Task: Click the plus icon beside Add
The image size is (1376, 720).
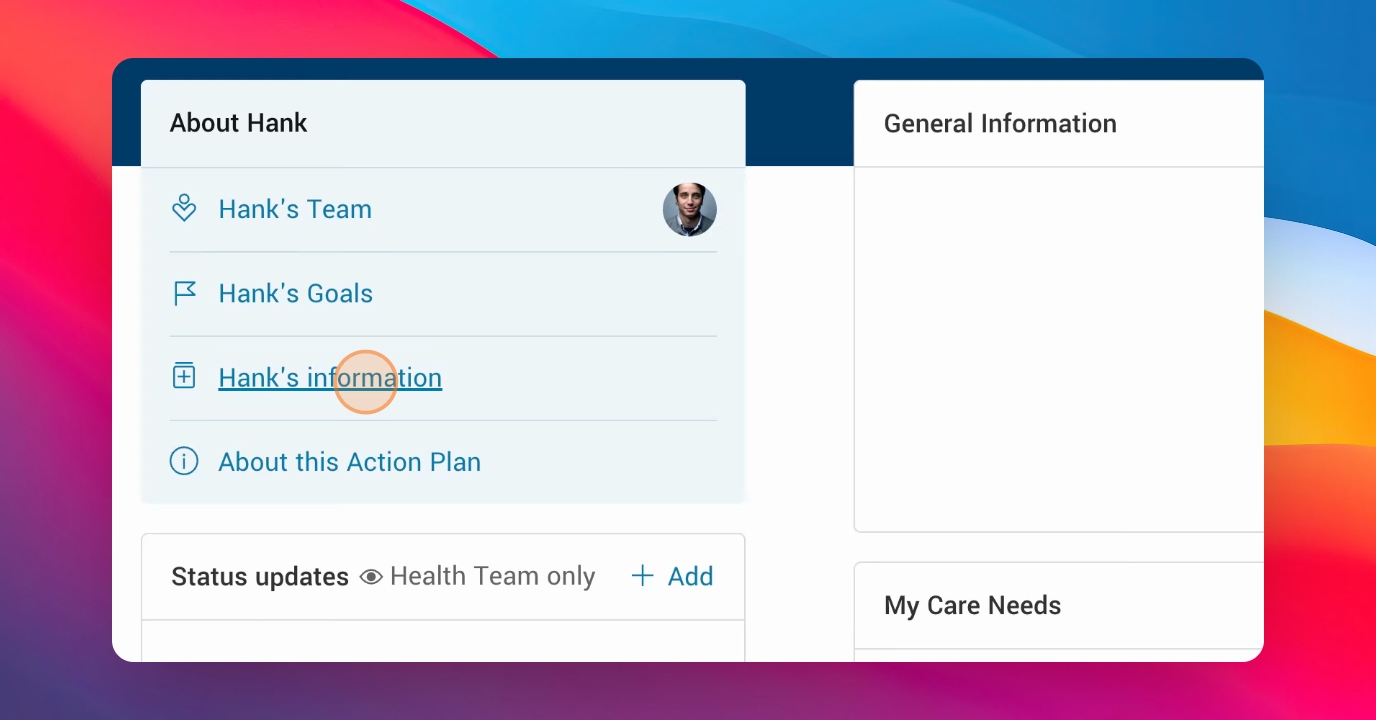Action: (x=642, y=576)
